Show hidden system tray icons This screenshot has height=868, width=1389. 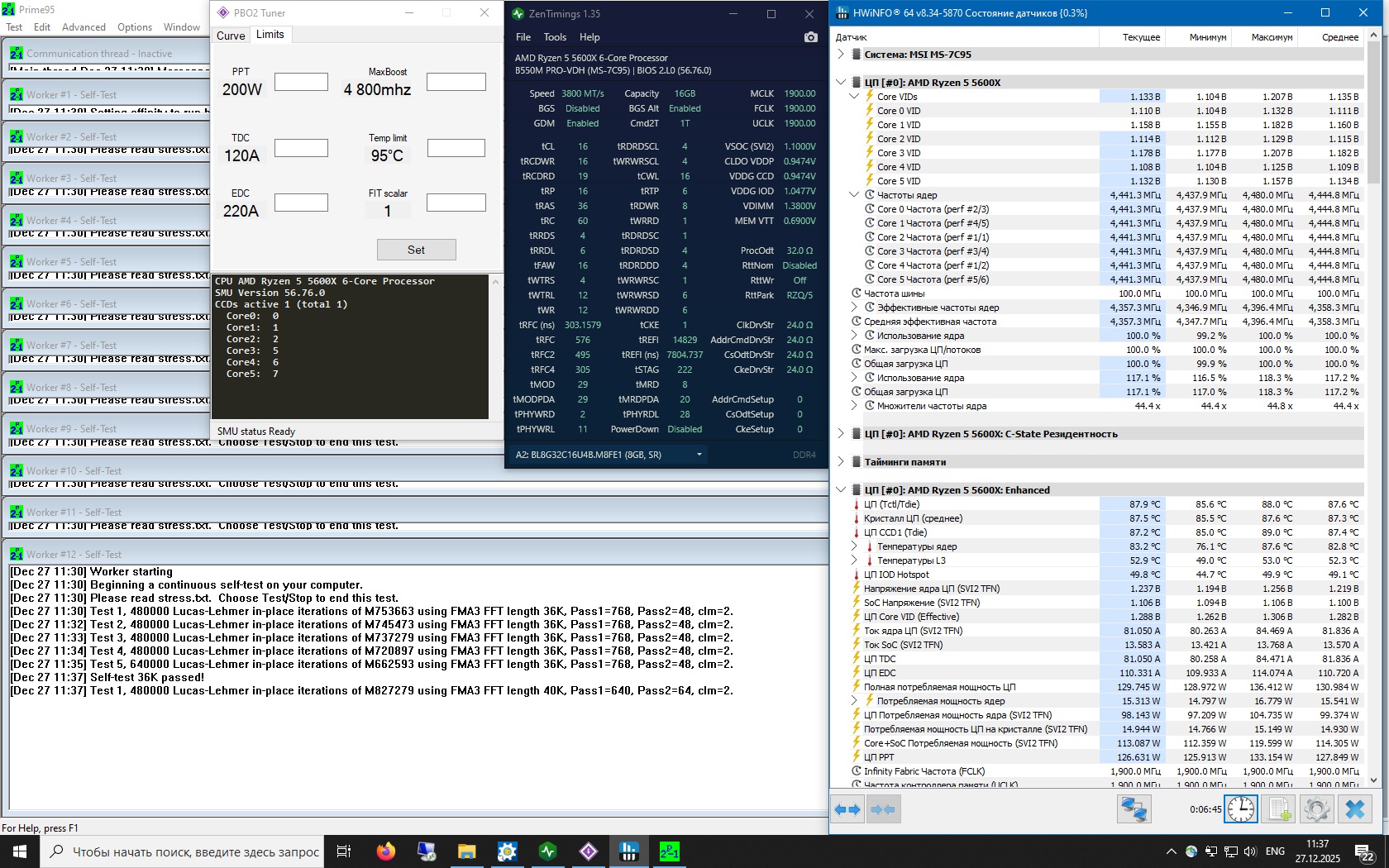1171,851
